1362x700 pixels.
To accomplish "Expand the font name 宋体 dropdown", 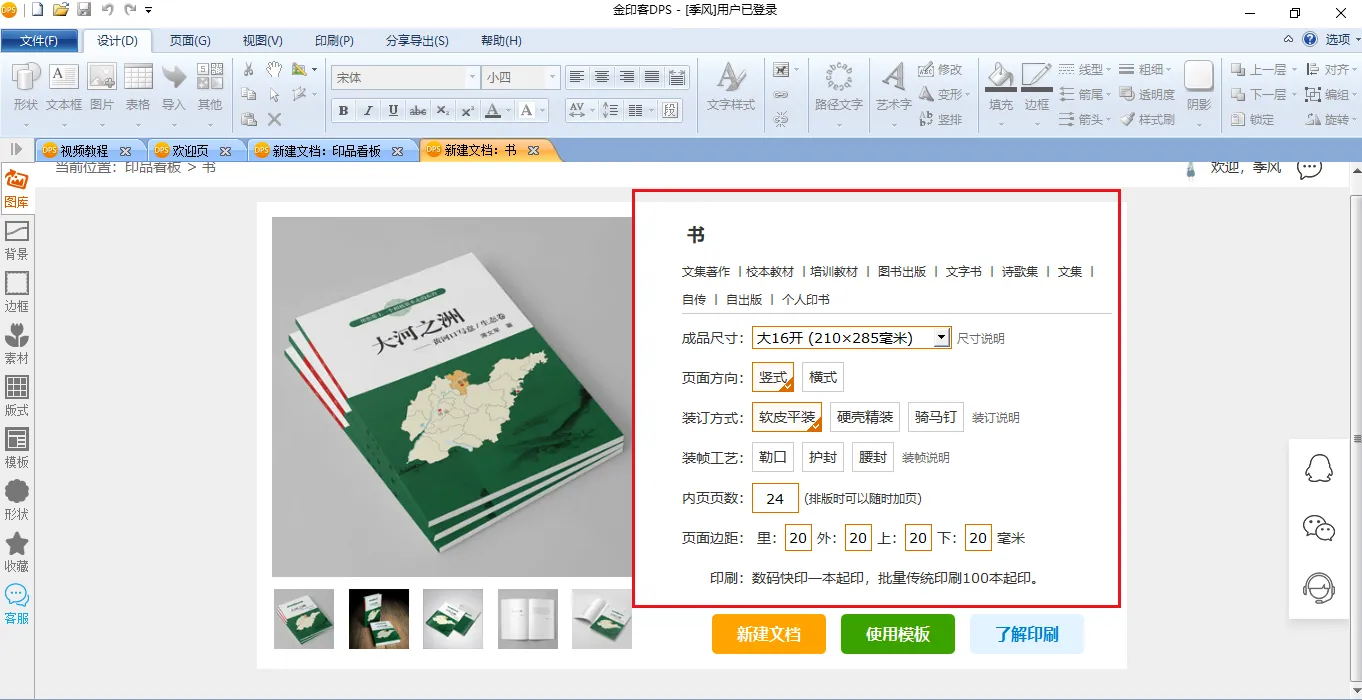I will 472,78.
